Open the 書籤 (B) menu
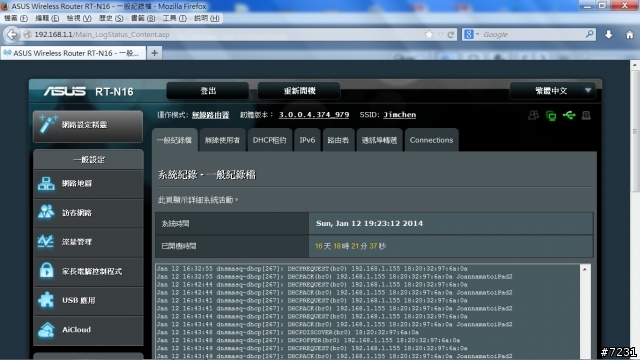 pyautogui.click(x=143, y=18)
